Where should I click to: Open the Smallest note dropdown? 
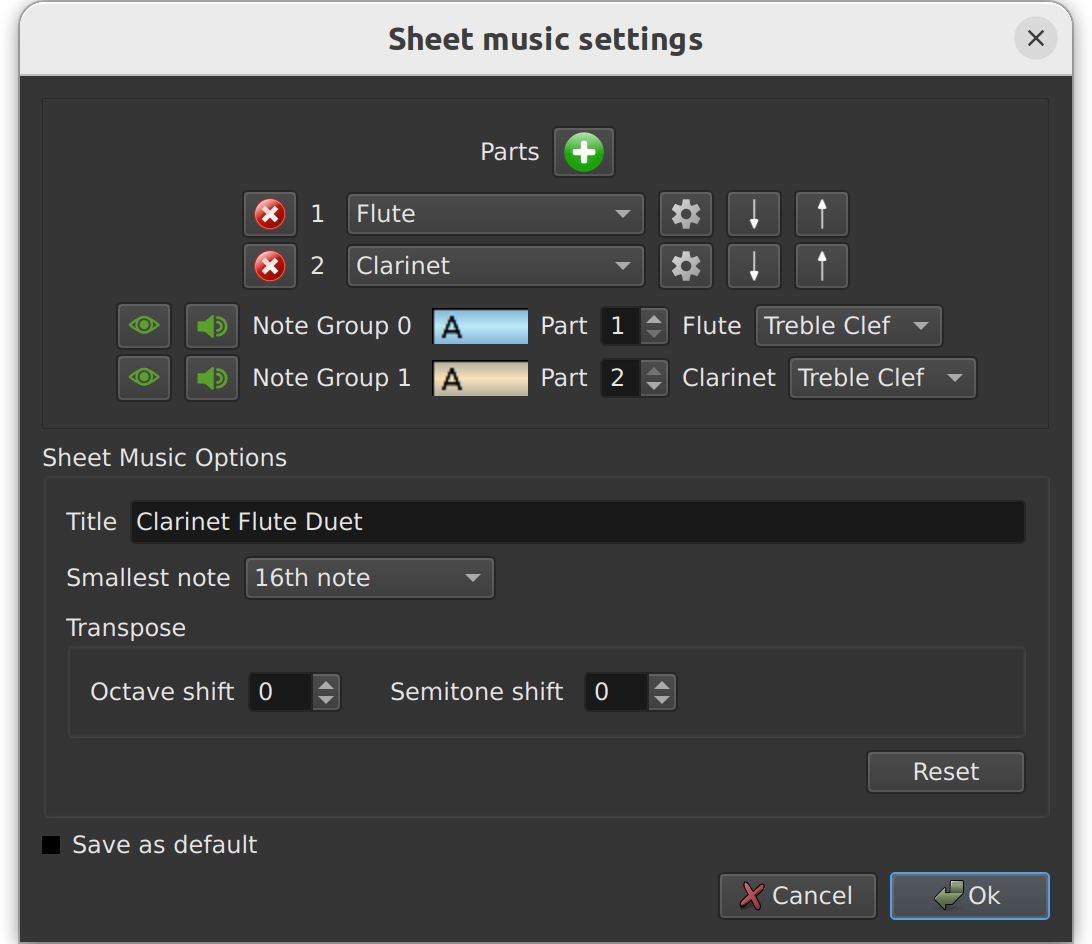[x=369, y=577]
